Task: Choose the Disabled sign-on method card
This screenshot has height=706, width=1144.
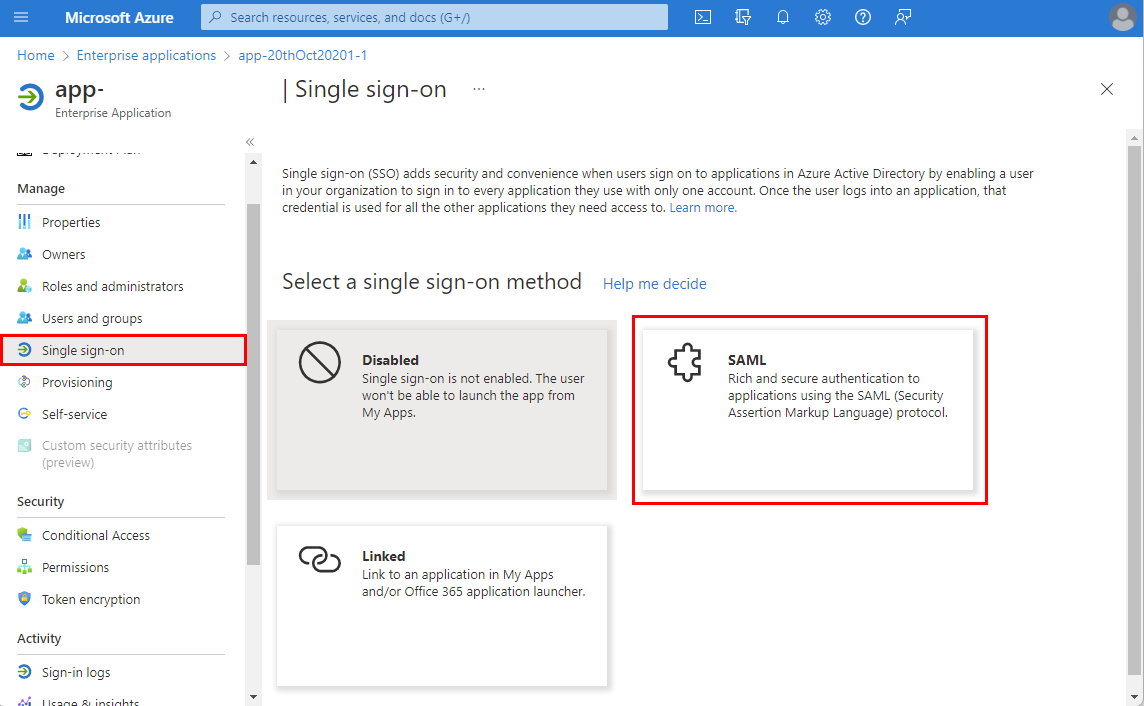Action: coord(442,409)
